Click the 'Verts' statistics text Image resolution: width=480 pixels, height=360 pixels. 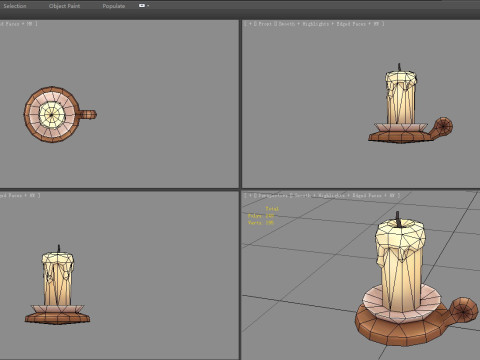pyautogui.click(x=261, y=222)
